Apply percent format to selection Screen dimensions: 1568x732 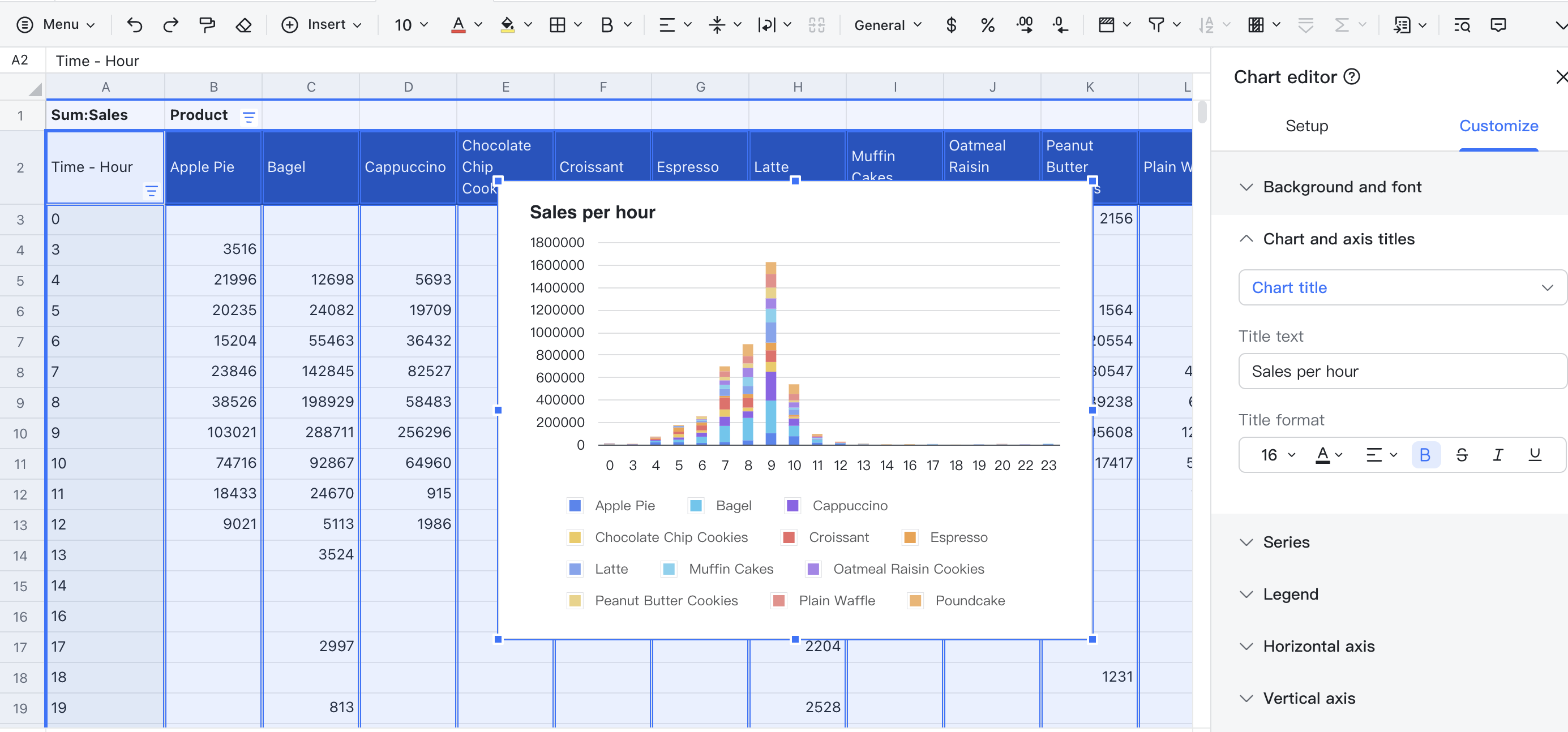tap(987, 25)
